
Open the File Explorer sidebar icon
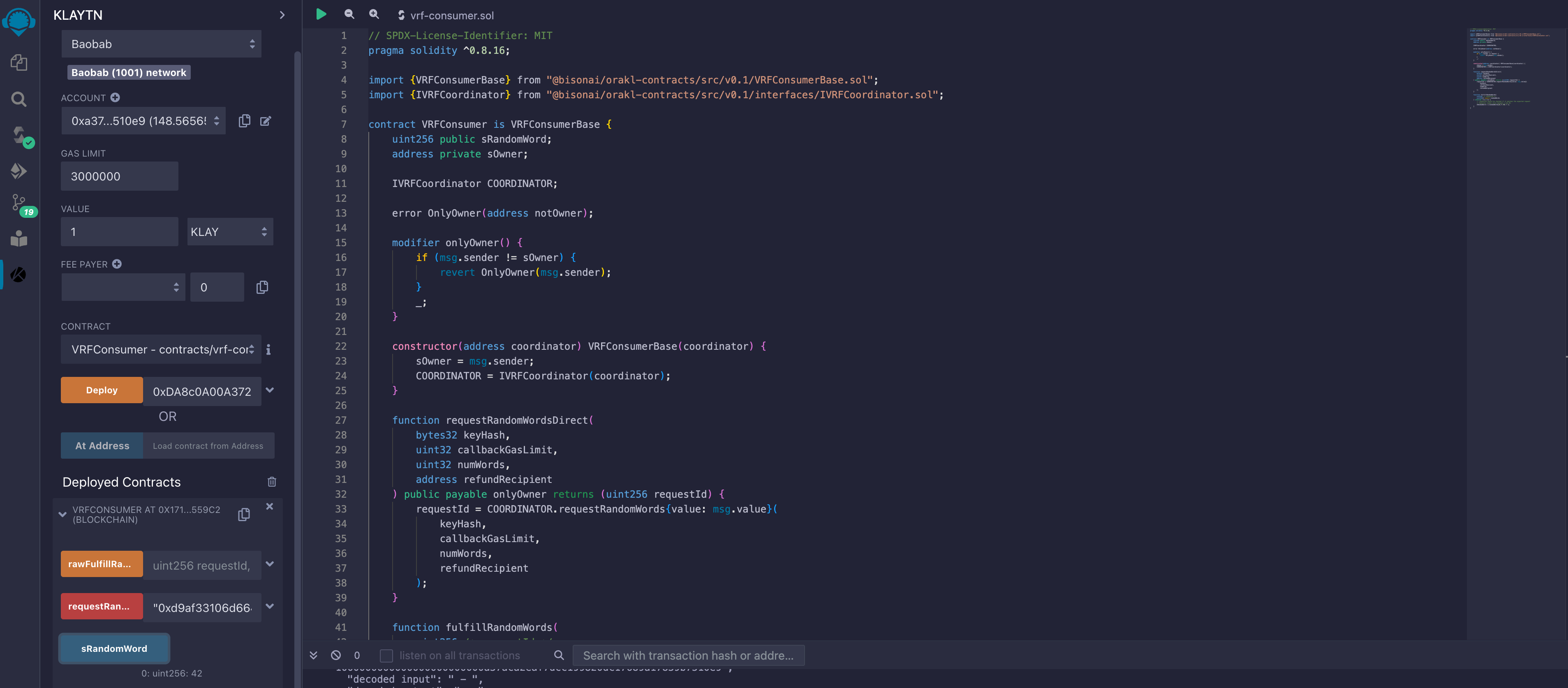coord(19,62)
